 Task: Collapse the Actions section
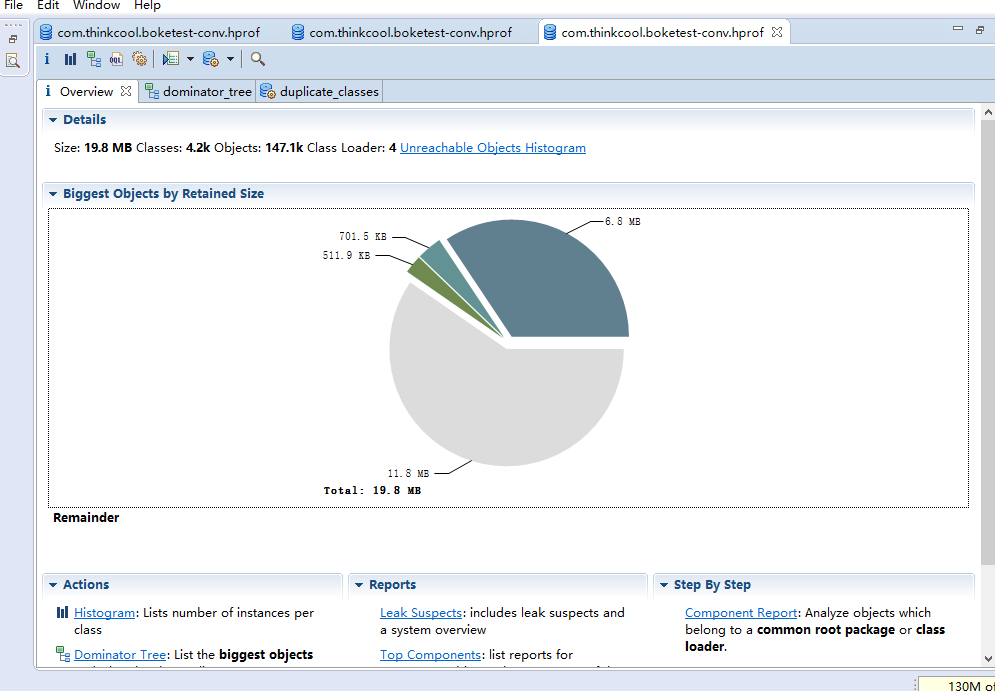coord(53,585)
